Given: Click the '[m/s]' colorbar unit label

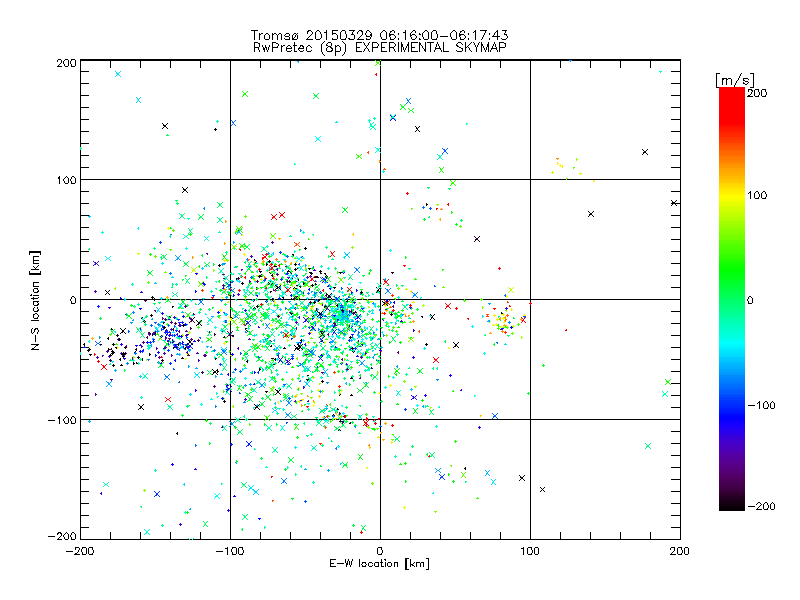Looking at the screenshot, I should [x=735, y=80].
